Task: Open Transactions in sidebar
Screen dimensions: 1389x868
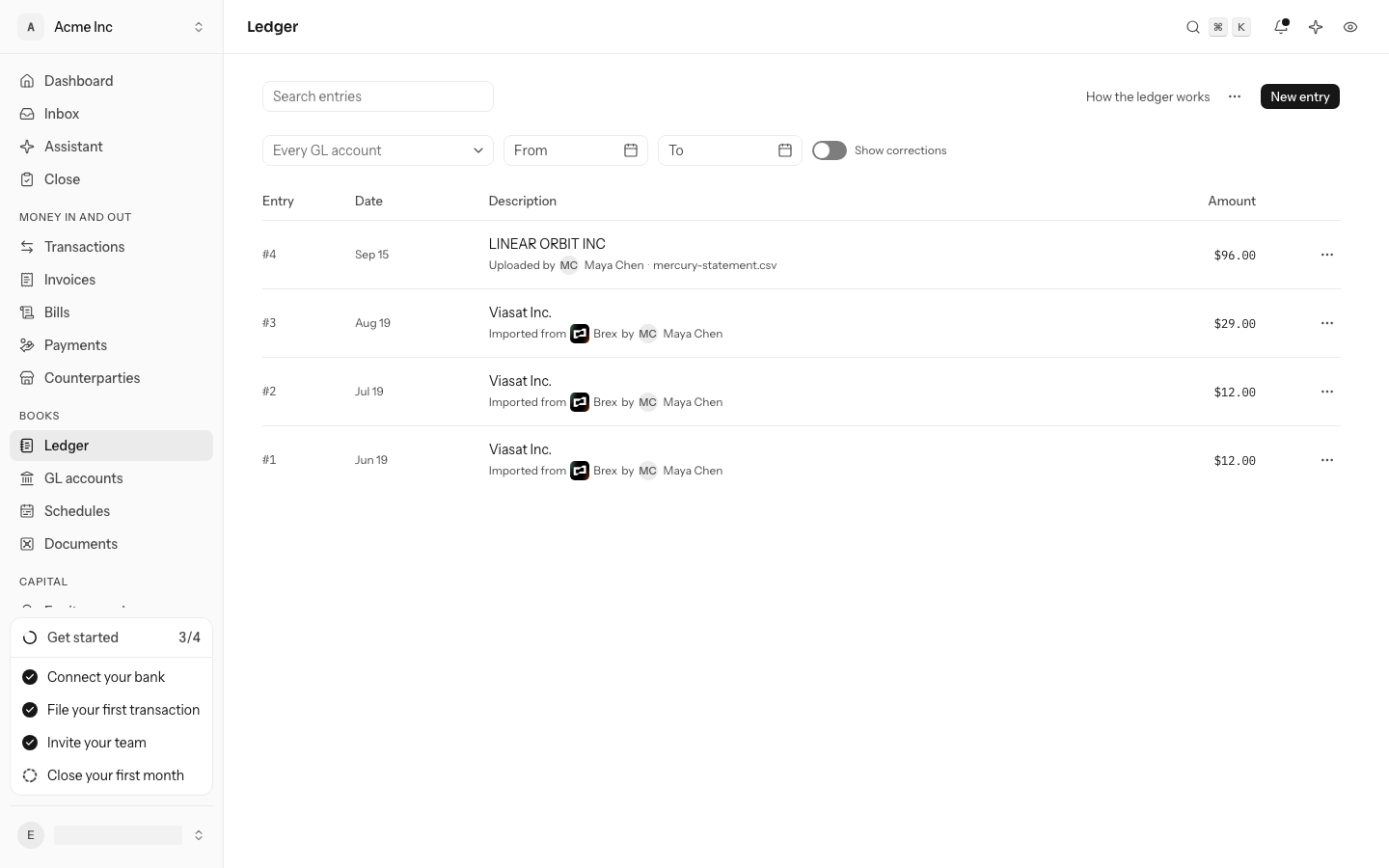Action: click(x=111, y=247)
